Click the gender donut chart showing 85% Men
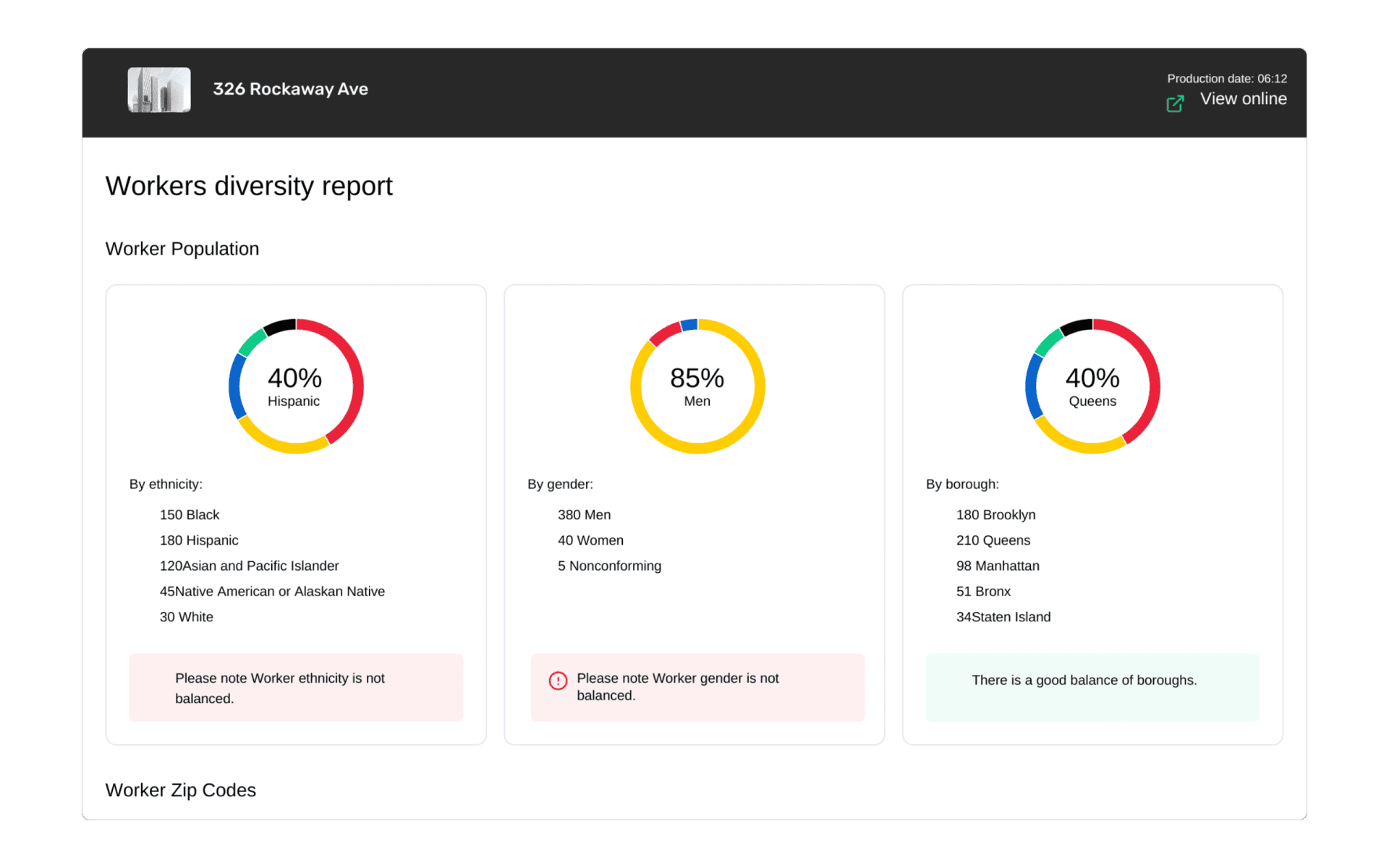Image resolution: width=1389 pixels, height=868 pixels. point(697,386)
